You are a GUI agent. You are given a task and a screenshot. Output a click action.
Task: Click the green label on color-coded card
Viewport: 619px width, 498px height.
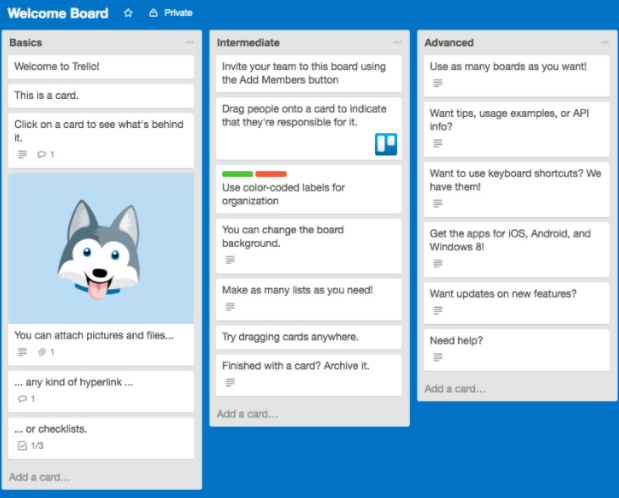[237, 174]
